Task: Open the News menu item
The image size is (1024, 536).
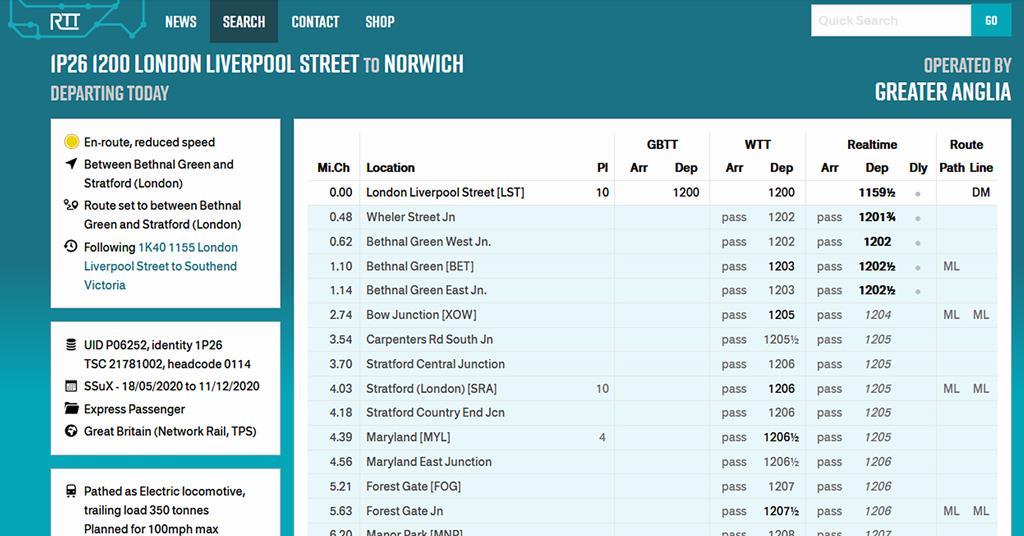Action: 181,22
